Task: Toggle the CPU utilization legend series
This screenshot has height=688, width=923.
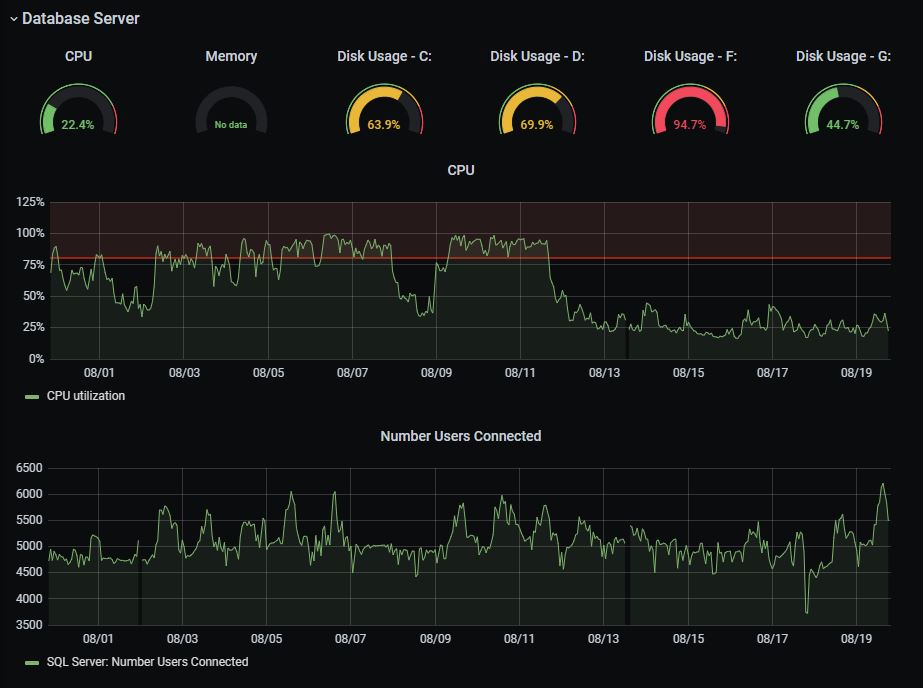Action: pos(86,396)
